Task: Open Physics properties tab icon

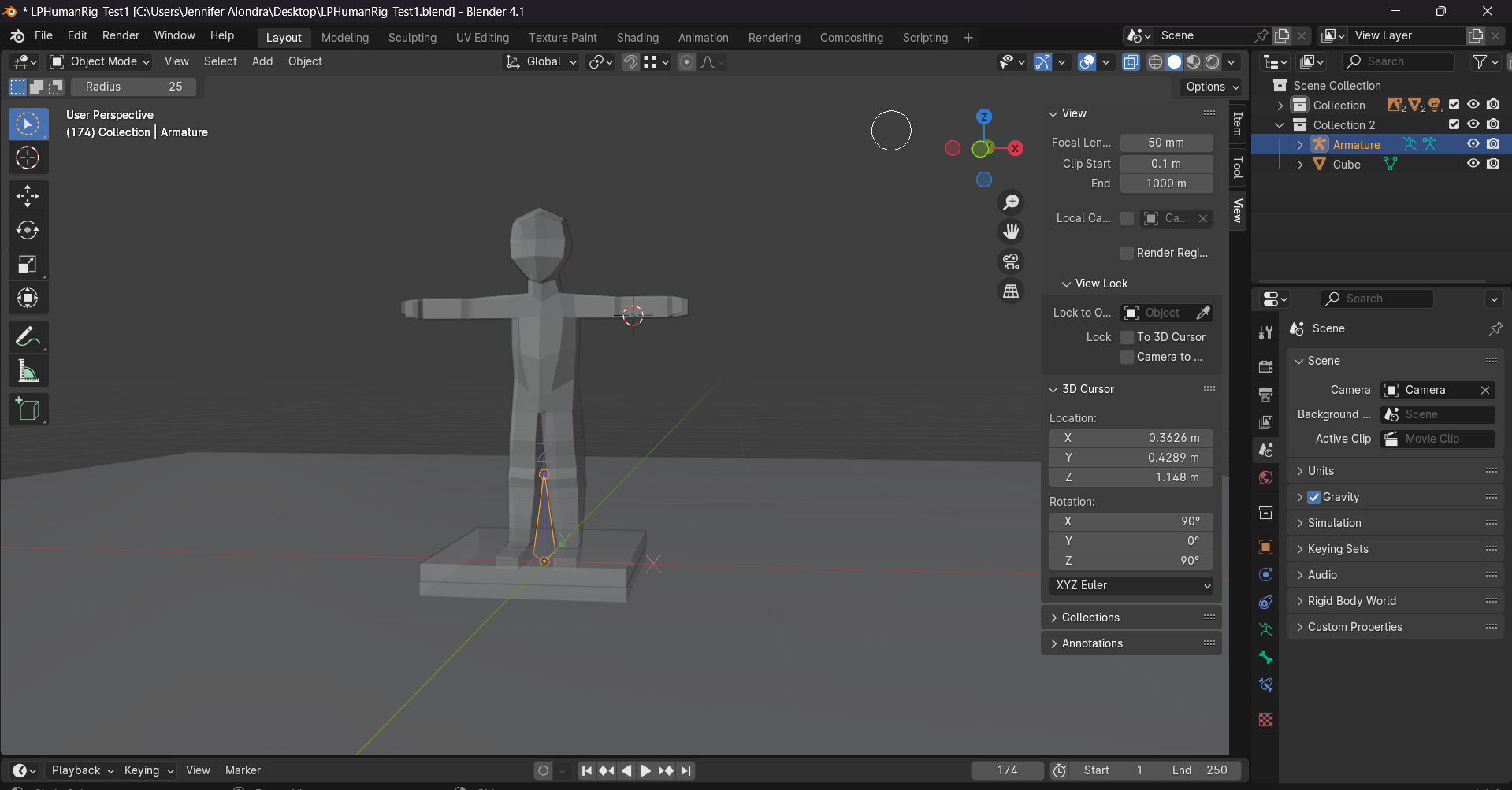Action: tap(1265, 575)
